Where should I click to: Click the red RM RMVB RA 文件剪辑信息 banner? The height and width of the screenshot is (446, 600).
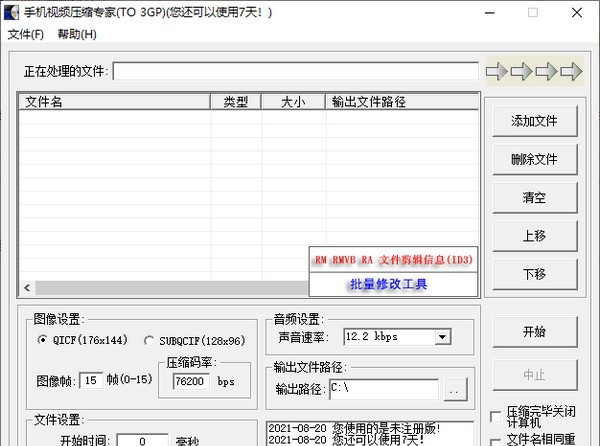click(x=393, y=260)
